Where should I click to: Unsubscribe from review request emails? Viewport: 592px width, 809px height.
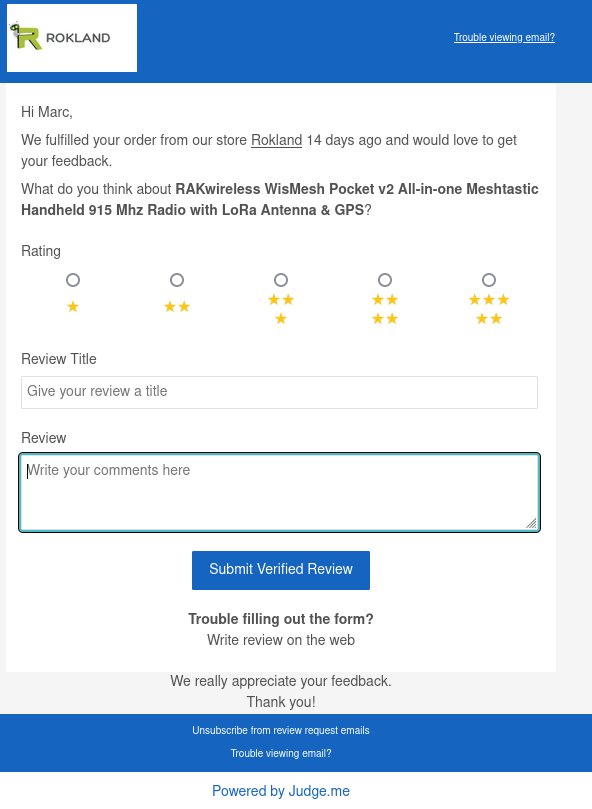[281, 731]
